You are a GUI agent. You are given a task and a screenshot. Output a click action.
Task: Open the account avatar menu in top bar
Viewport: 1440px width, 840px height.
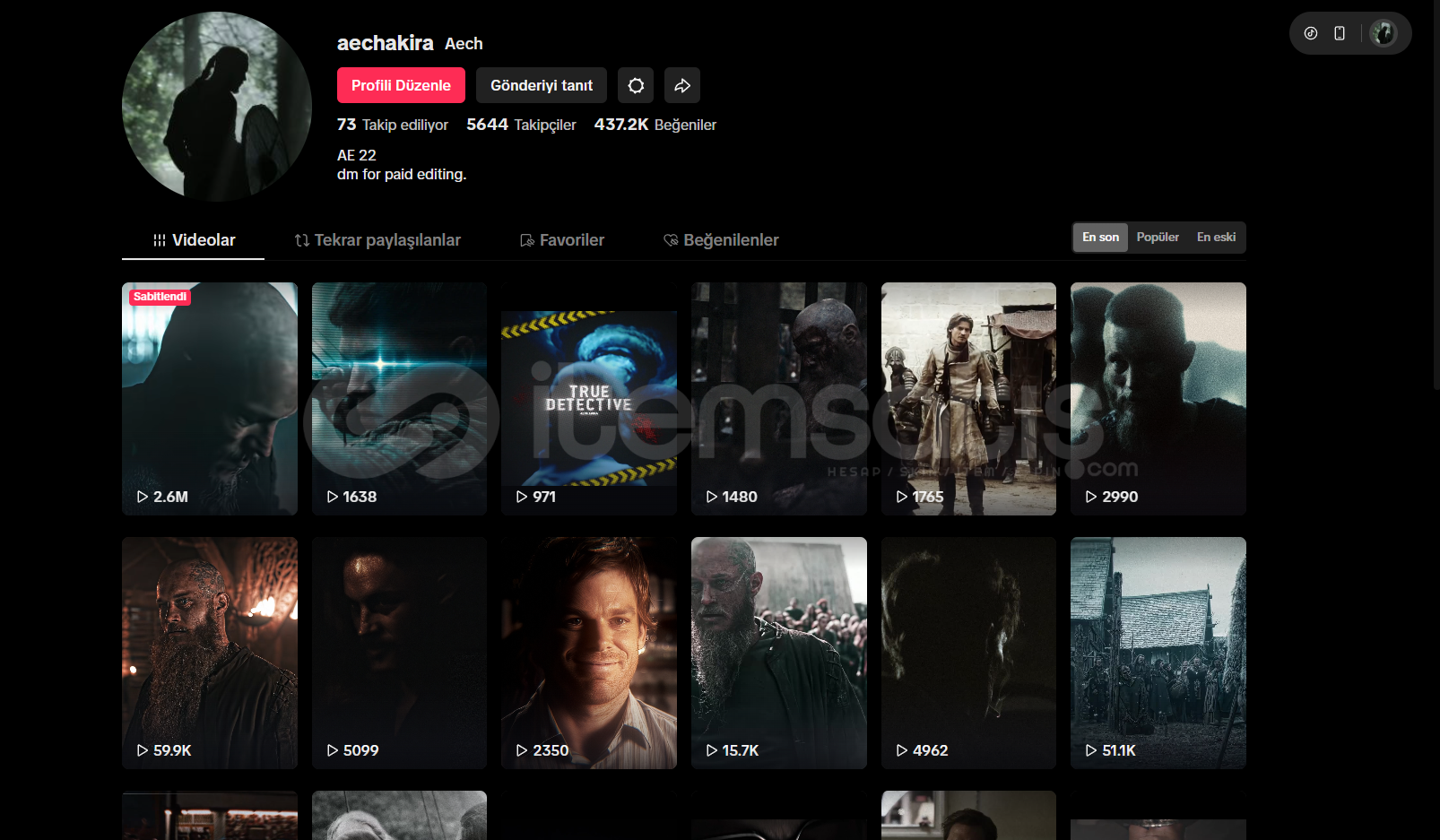1384,33
